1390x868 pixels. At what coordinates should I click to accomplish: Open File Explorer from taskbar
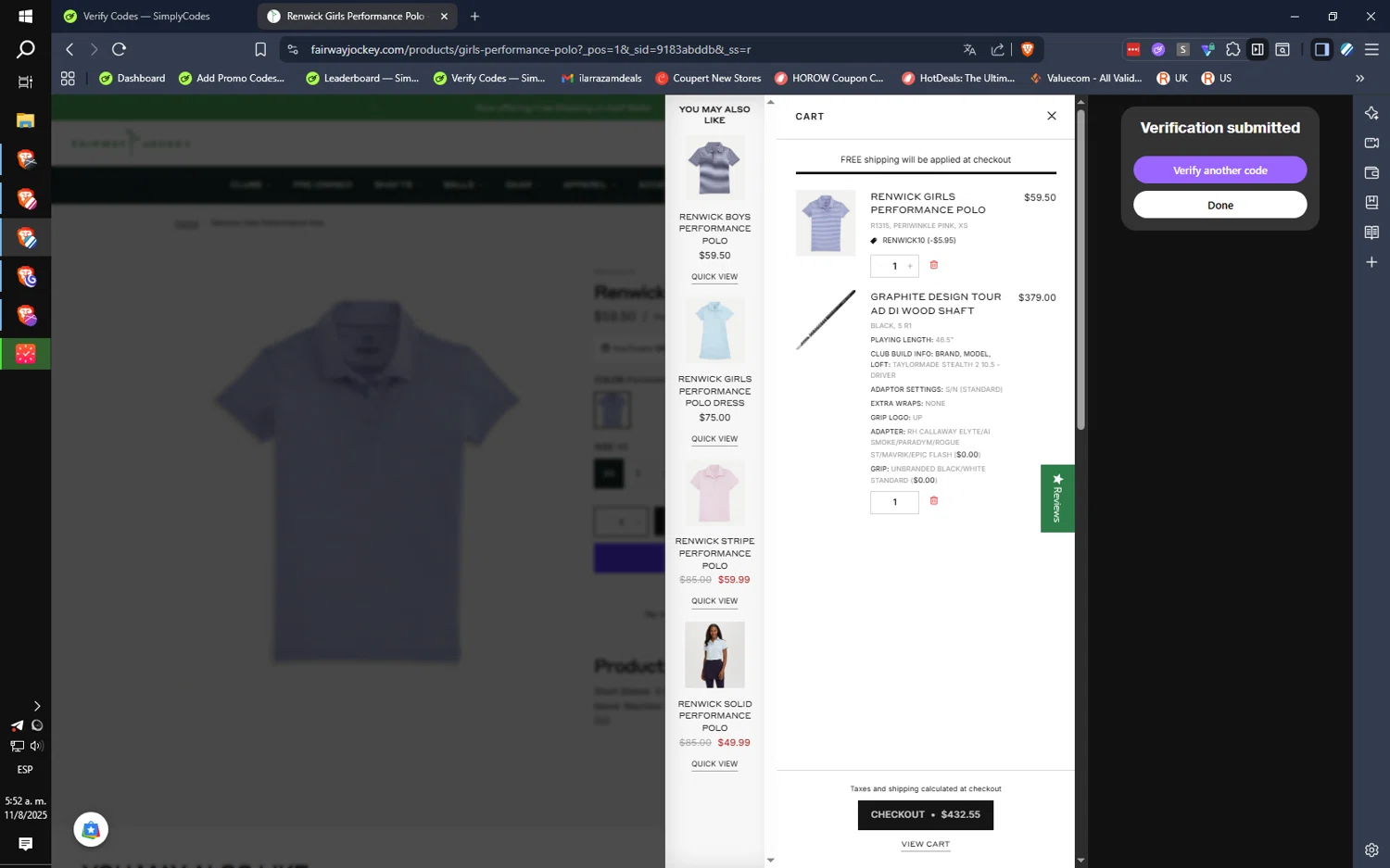click(x=25, y=120)
